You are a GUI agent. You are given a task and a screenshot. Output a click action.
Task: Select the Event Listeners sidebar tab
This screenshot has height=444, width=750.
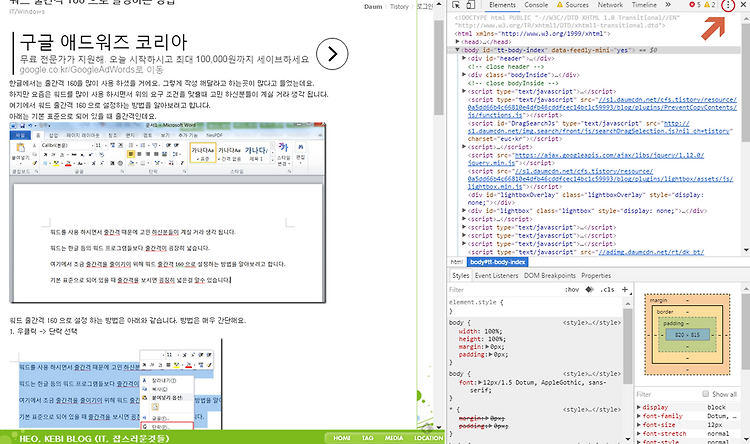coord(496,276)
